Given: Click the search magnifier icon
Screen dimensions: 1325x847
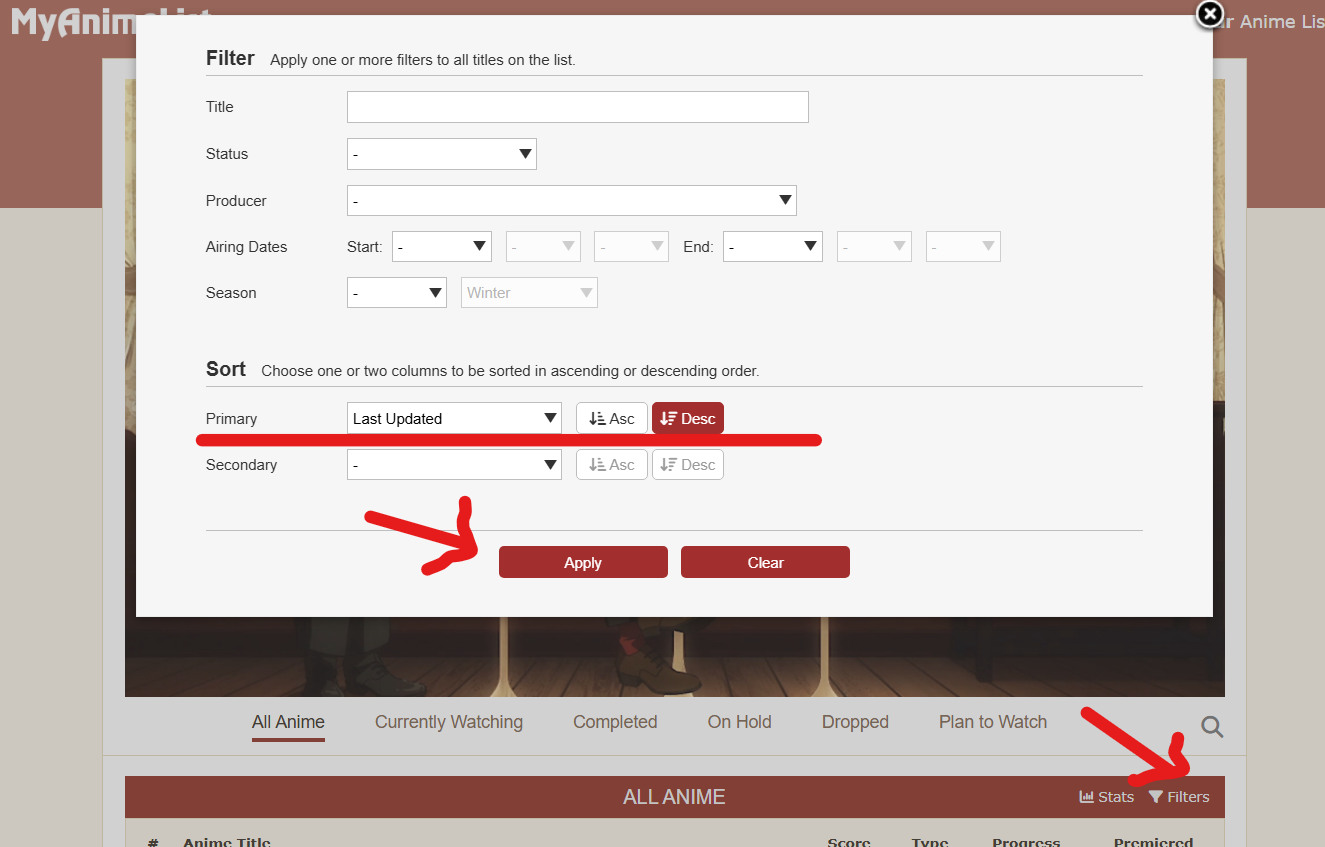Looking at the screenshot, I should pyautogui.click(x=1212, y=727).
